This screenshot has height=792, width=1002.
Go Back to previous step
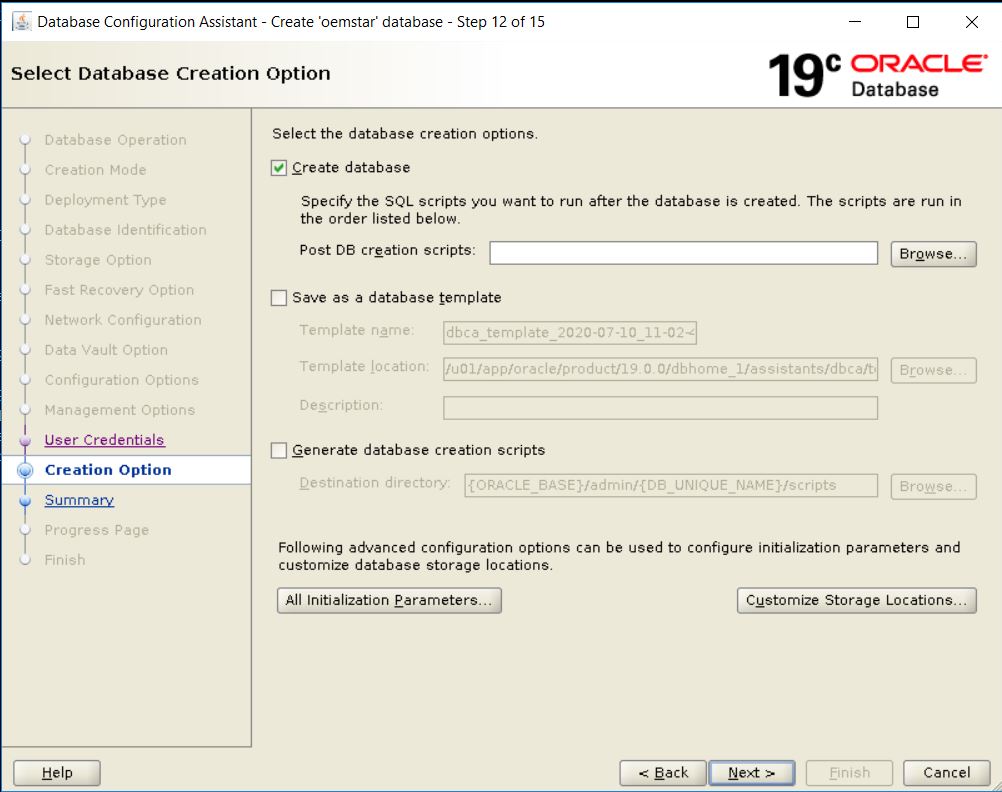661,772
